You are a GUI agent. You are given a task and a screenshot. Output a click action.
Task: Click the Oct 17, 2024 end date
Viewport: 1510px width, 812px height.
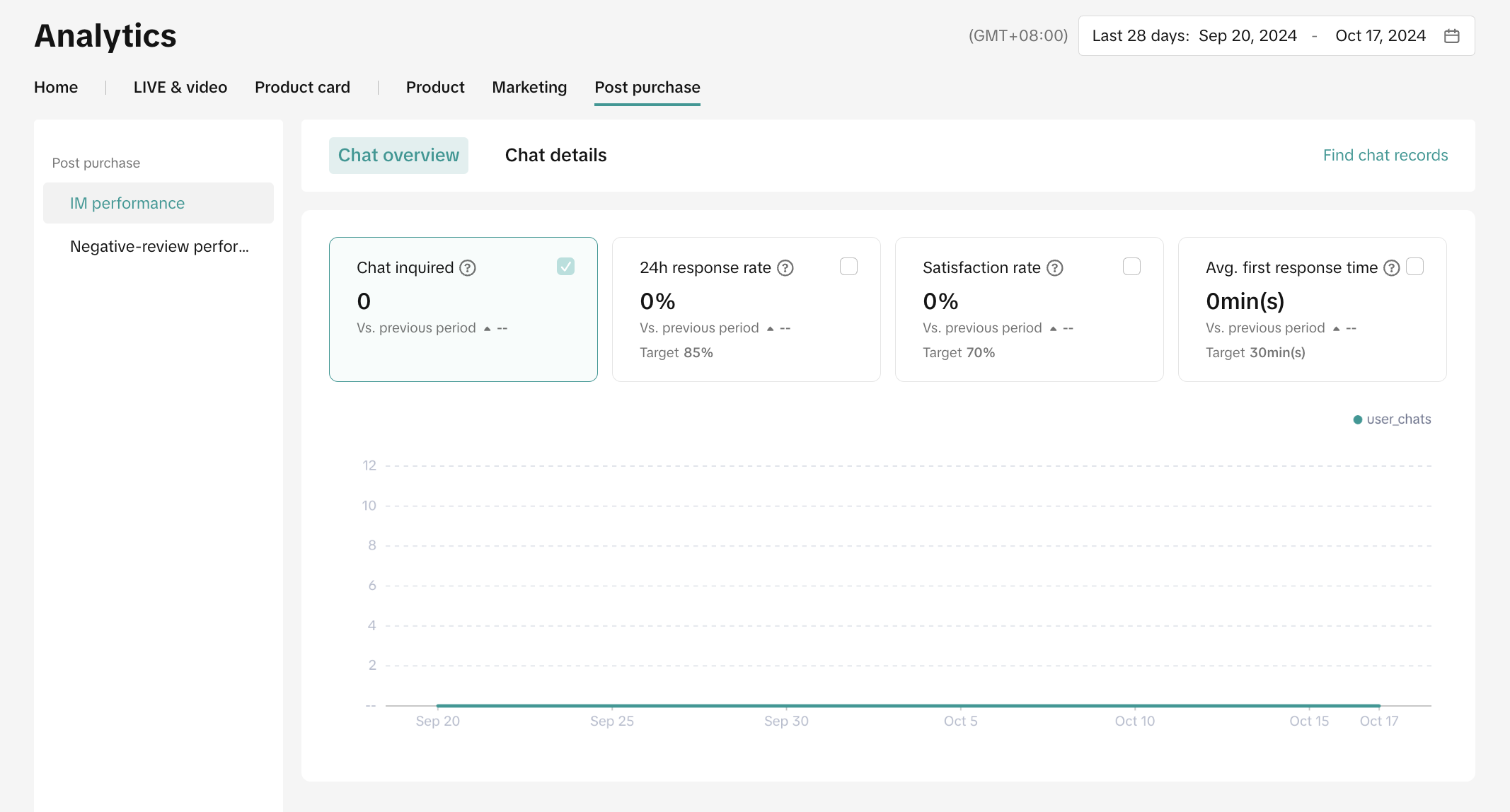[x=1380, y=36]
